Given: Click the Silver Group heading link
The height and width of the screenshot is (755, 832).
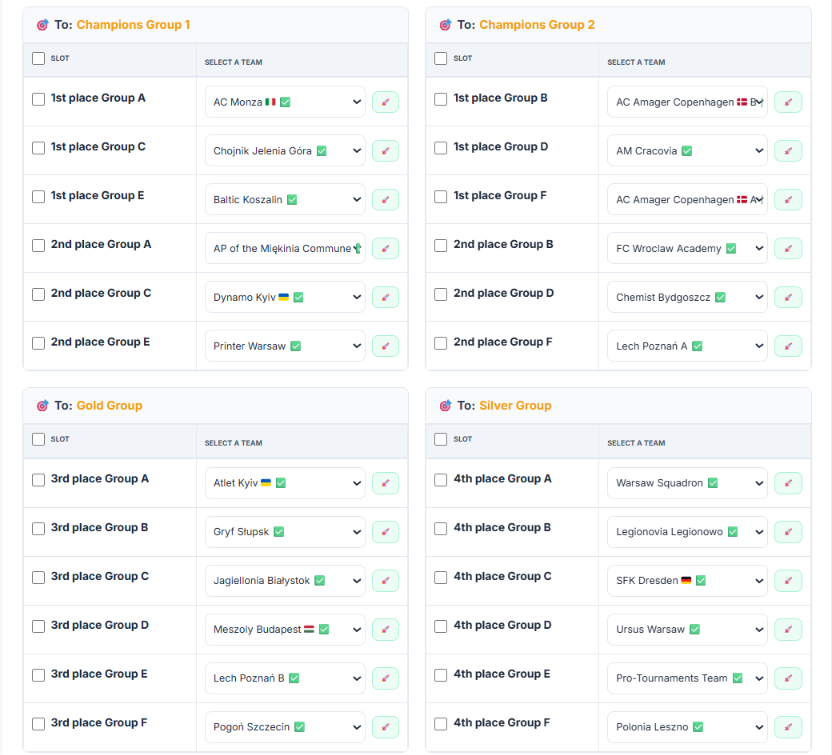Looking at the screenshot, I should tap(515, 406).
